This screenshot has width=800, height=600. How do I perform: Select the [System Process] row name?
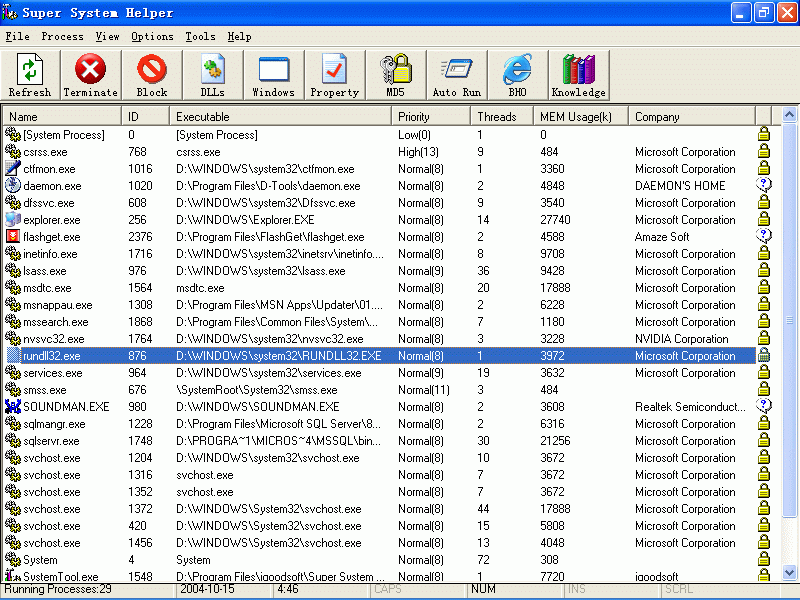click(64, 135)
